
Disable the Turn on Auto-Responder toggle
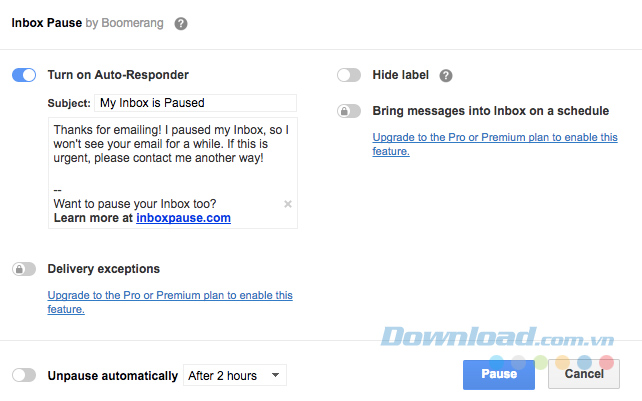tap(24, 75)
